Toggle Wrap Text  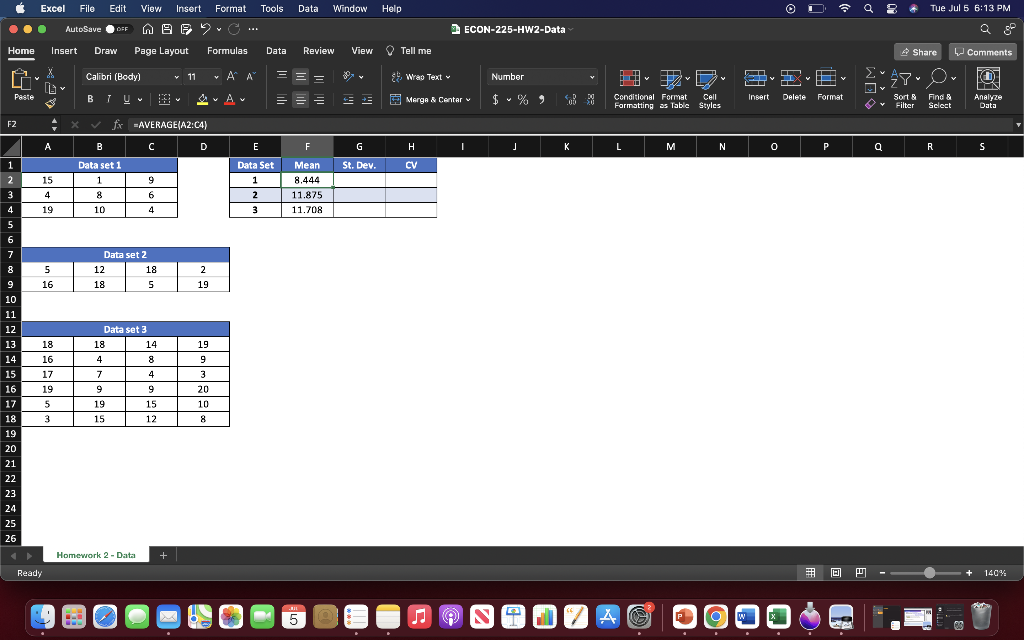(421, 76)
